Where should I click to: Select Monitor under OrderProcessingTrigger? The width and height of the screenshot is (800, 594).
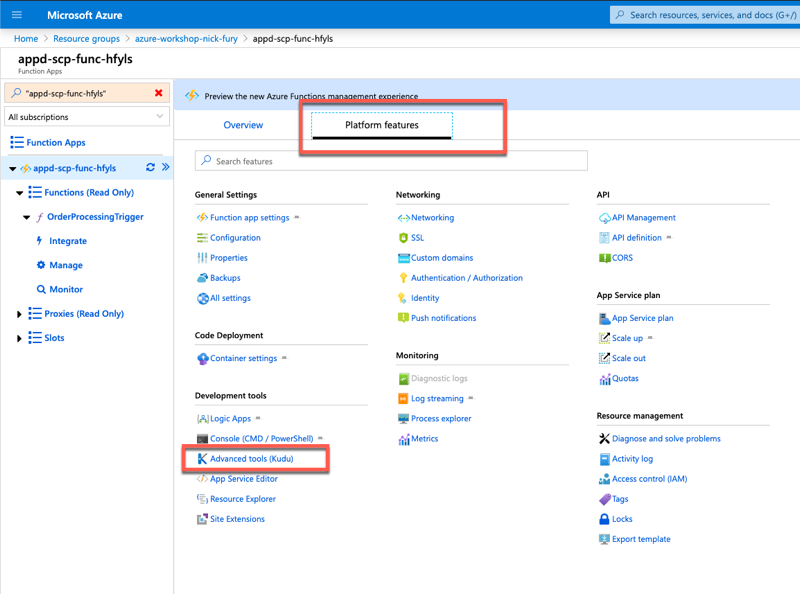point(66,289)
